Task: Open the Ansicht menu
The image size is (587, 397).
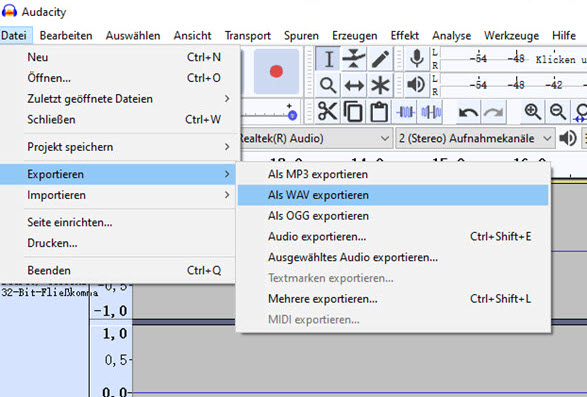Action: pos(192,36)
